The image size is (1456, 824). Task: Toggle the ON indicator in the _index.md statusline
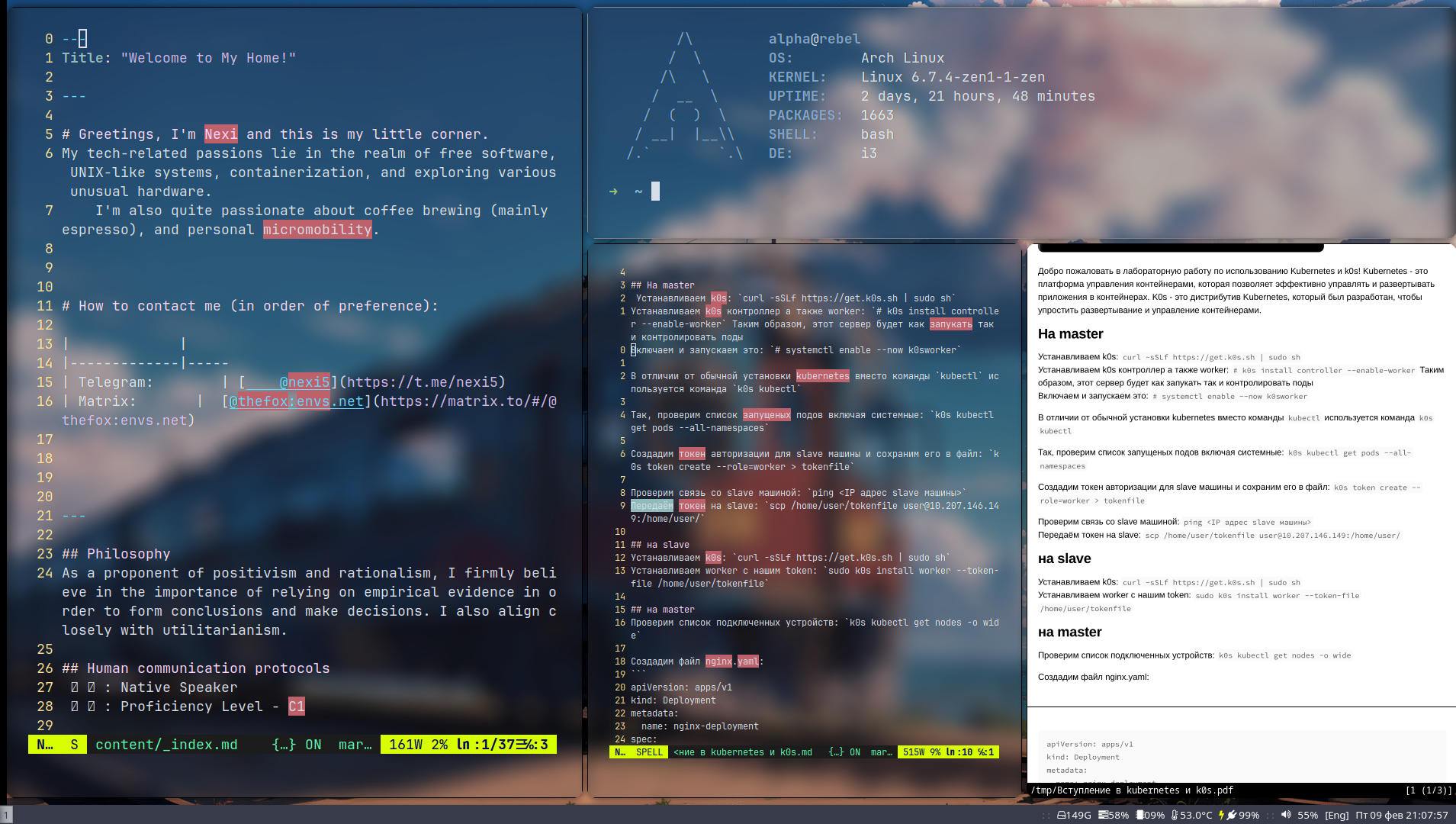(x=313, y=744)
